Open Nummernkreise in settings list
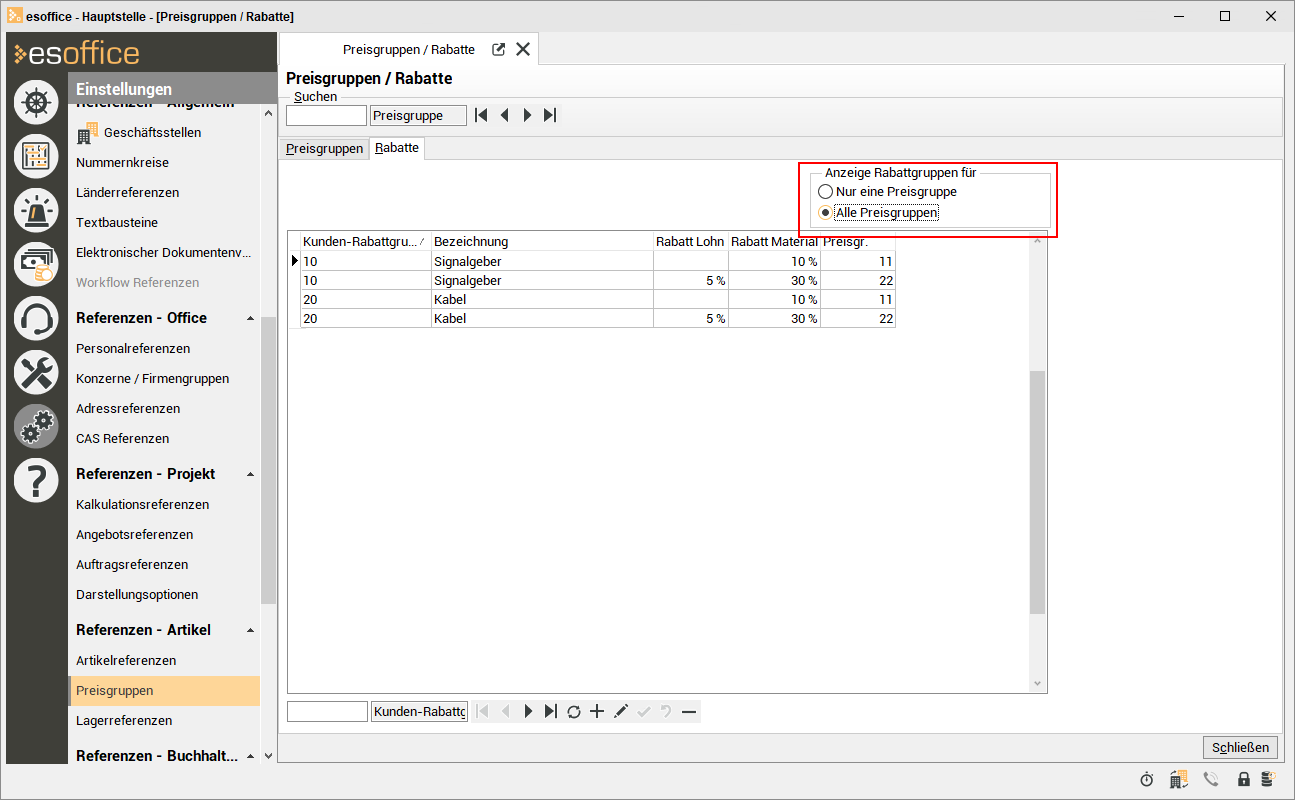The height and width of the screenshot is (800, 1295). pos(122,162)
